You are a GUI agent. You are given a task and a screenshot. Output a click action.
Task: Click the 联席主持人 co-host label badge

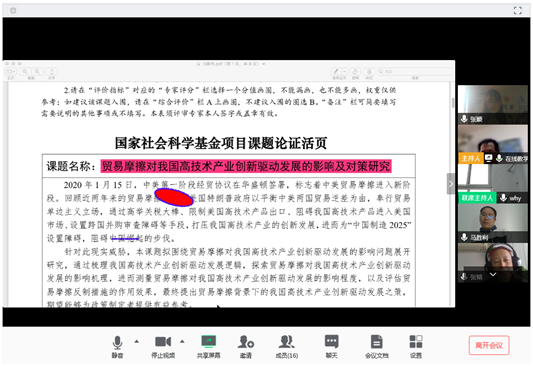[x=477, y=197]
